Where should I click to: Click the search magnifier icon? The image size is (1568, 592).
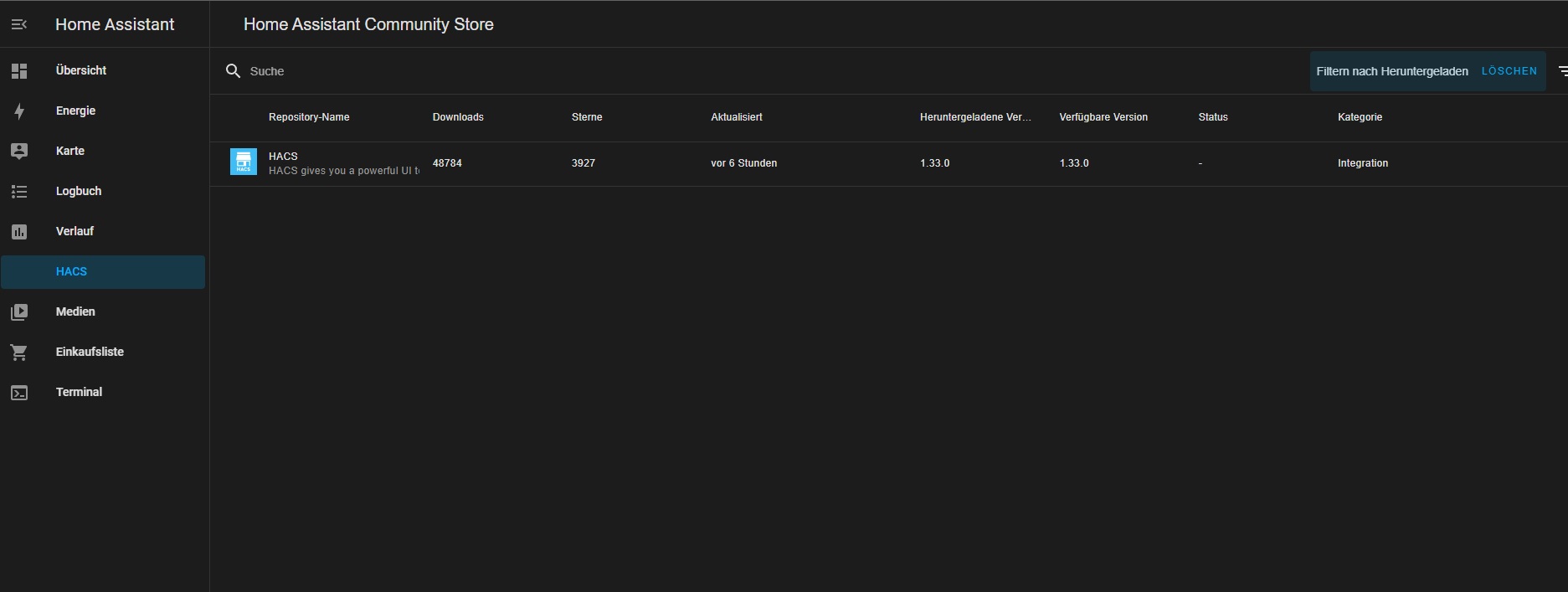[x=234, y=71]
